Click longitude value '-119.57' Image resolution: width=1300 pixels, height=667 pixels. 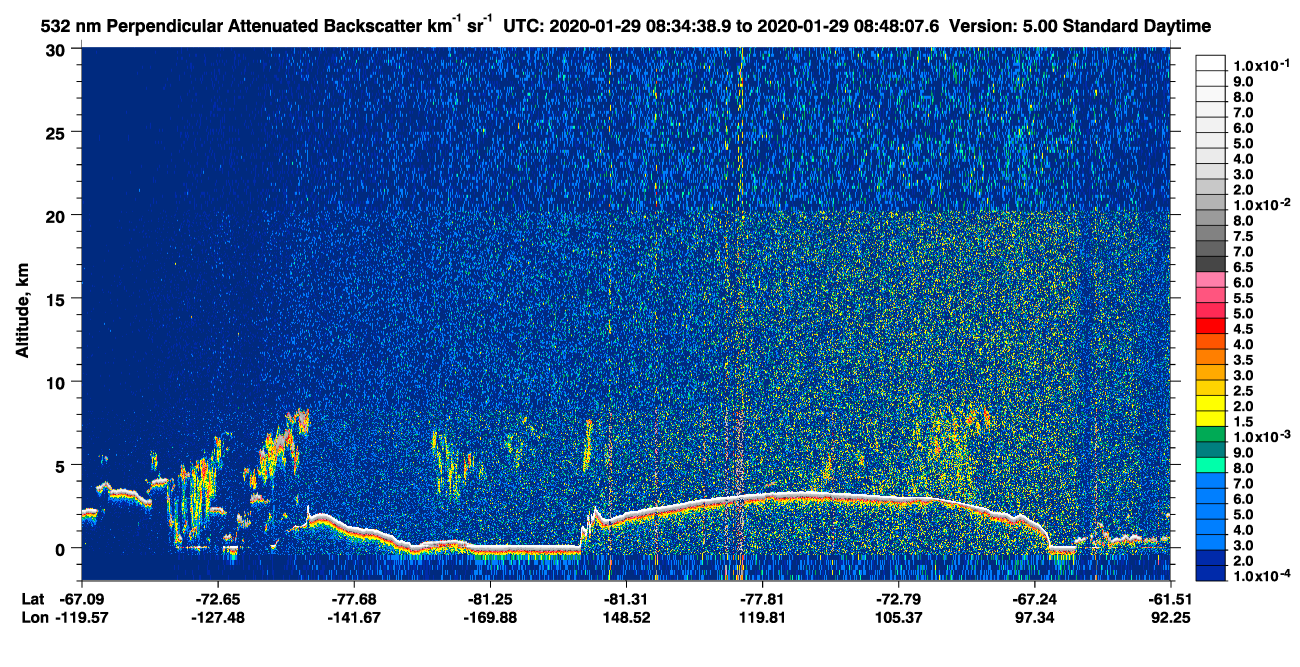[x=83, y=617]
